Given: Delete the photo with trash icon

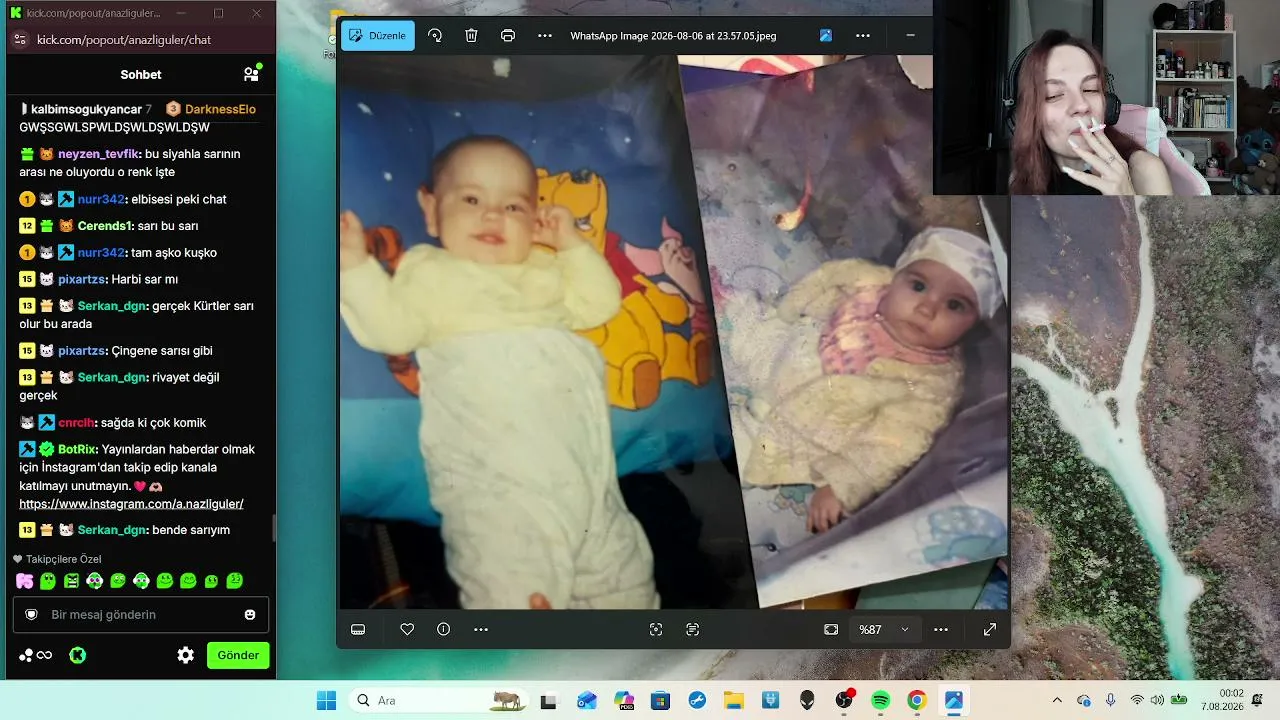Looking at the screenshot, I should (x=471, y=36).
